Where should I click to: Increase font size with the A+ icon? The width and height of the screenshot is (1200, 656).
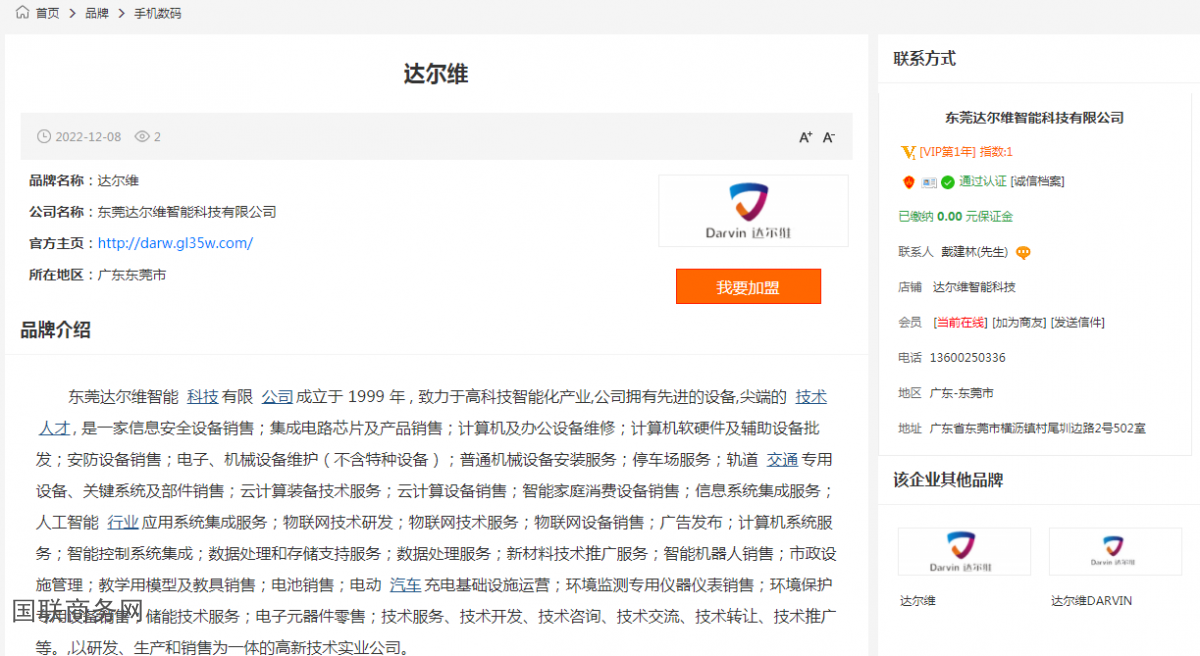tap(805, 137)
